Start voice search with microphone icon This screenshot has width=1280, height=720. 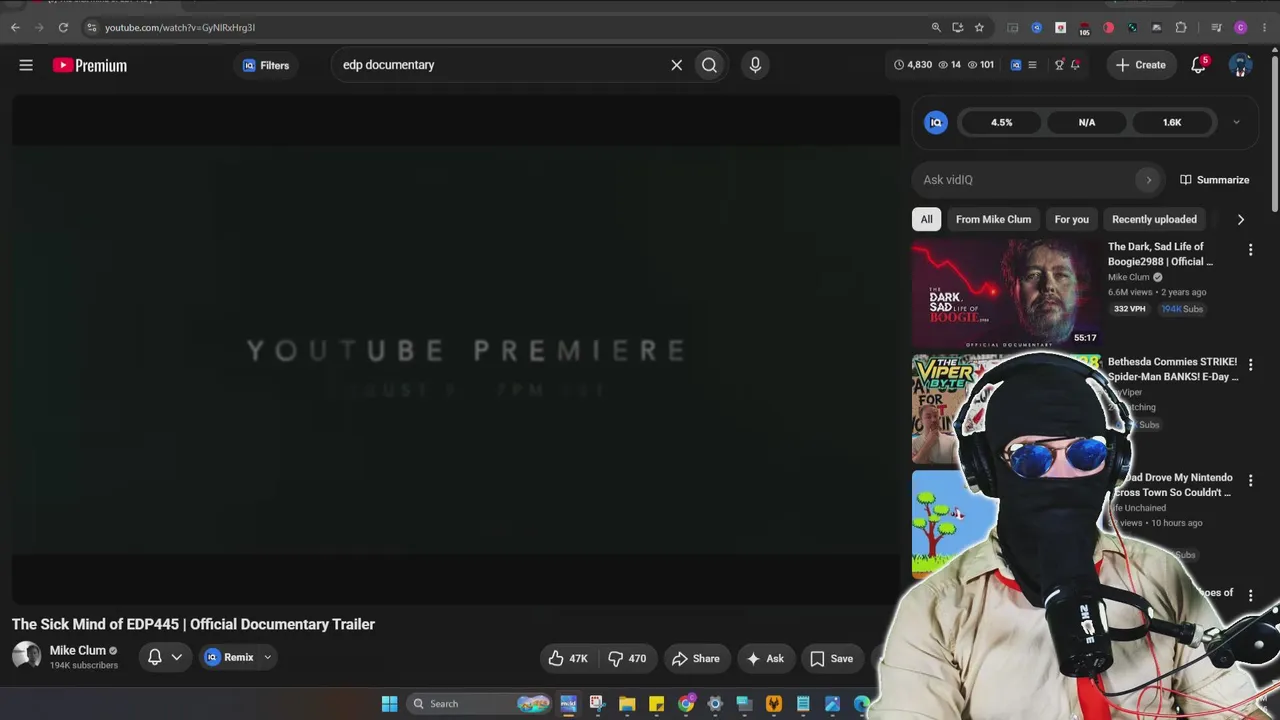click(x=755, y=65)
